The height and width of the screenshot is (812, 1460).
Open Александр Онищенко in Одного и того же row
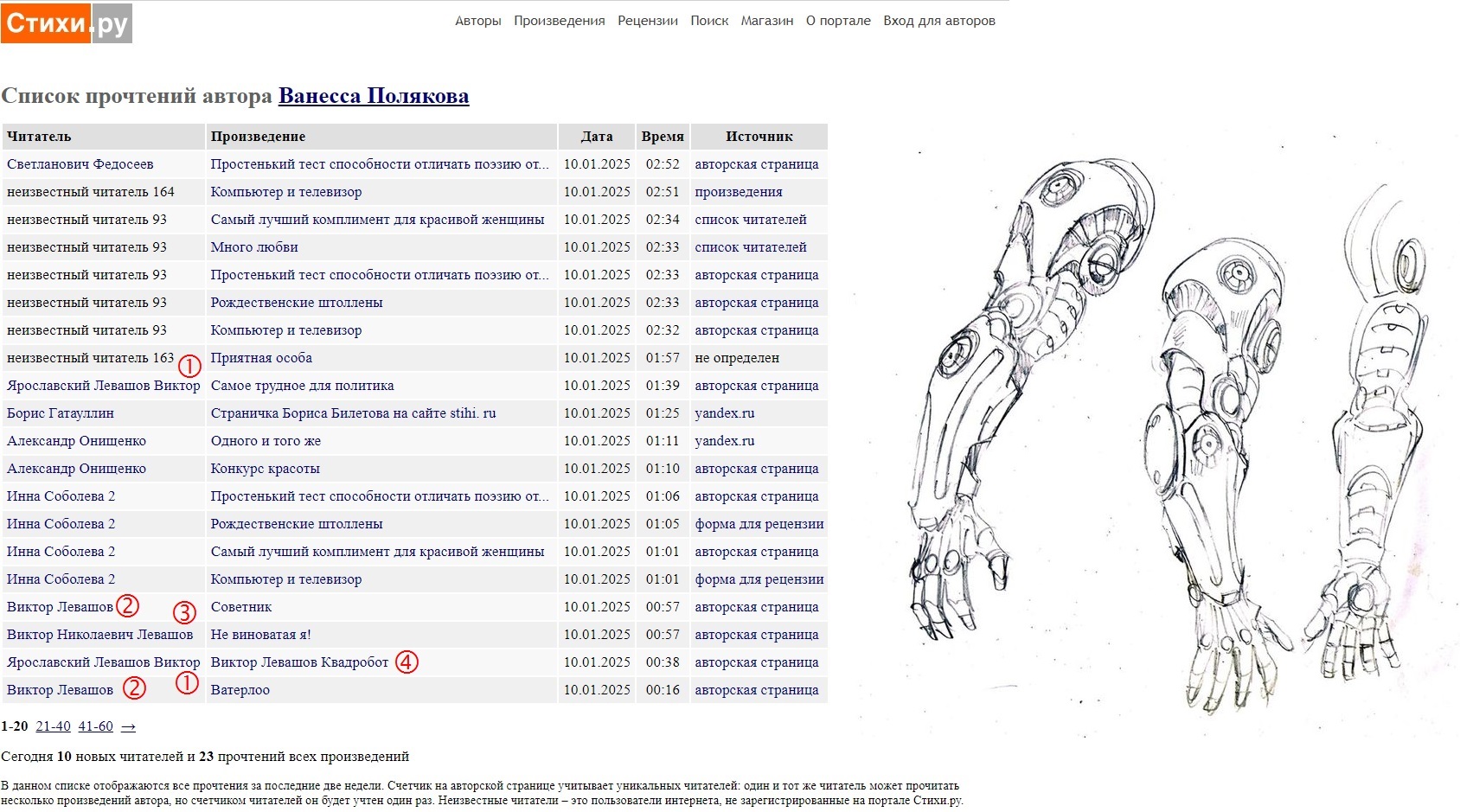pos(76,441)
